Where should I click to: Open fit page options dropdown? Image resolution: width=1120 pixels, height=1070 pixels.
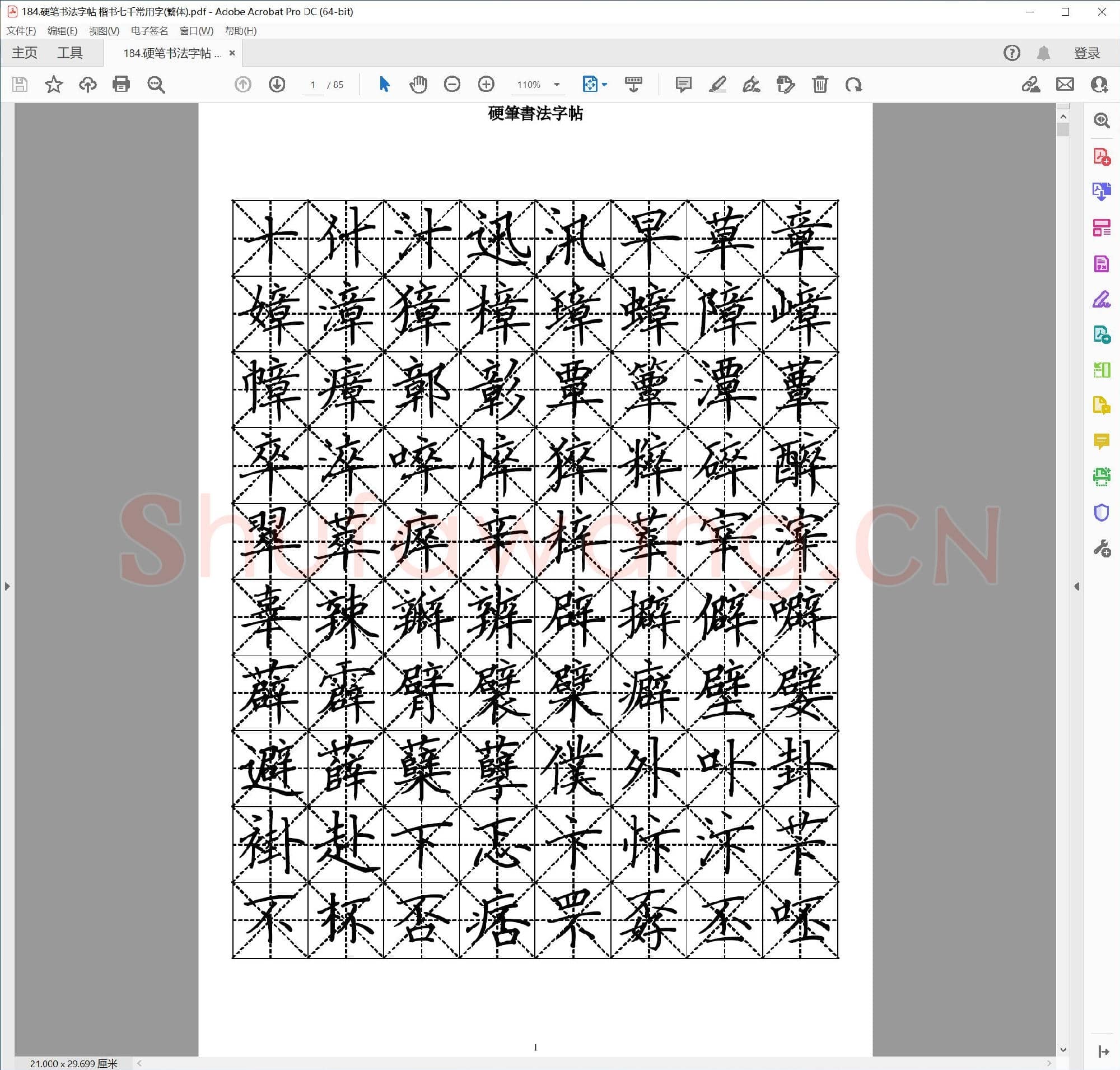click(x=604, y=85)
